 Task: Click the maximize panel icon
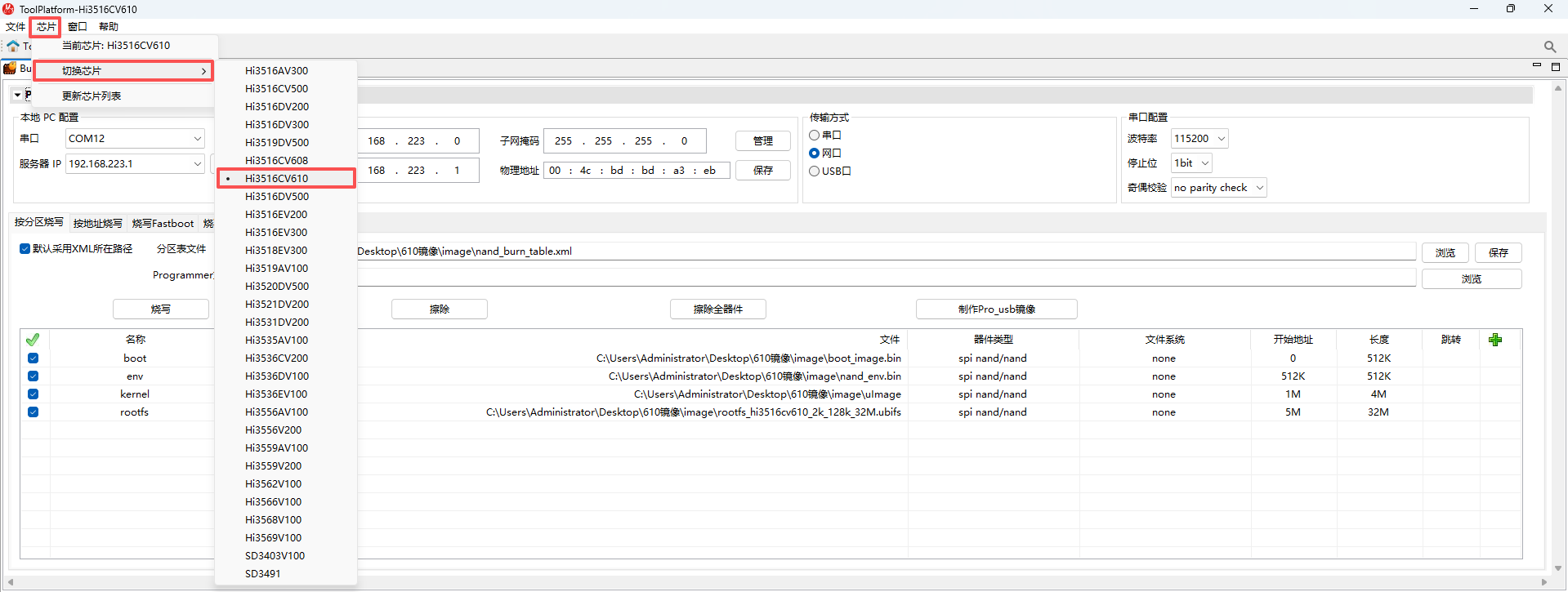tap(1556, 67)
